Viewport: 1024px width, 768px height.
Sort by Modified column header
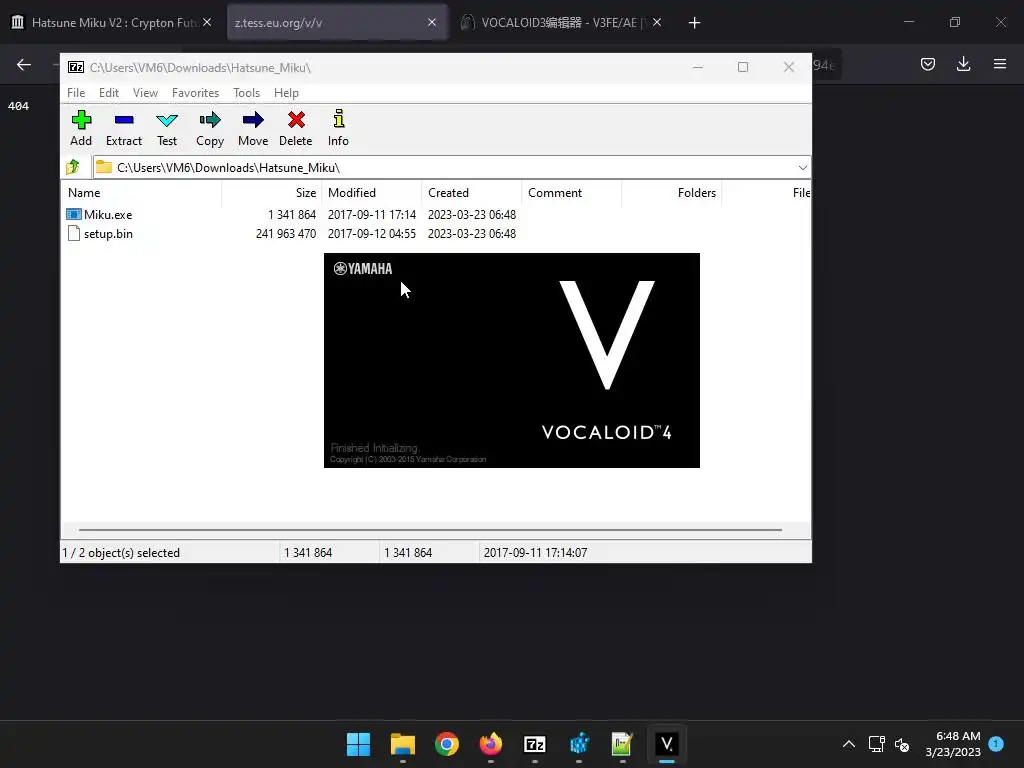coord(371,193)
